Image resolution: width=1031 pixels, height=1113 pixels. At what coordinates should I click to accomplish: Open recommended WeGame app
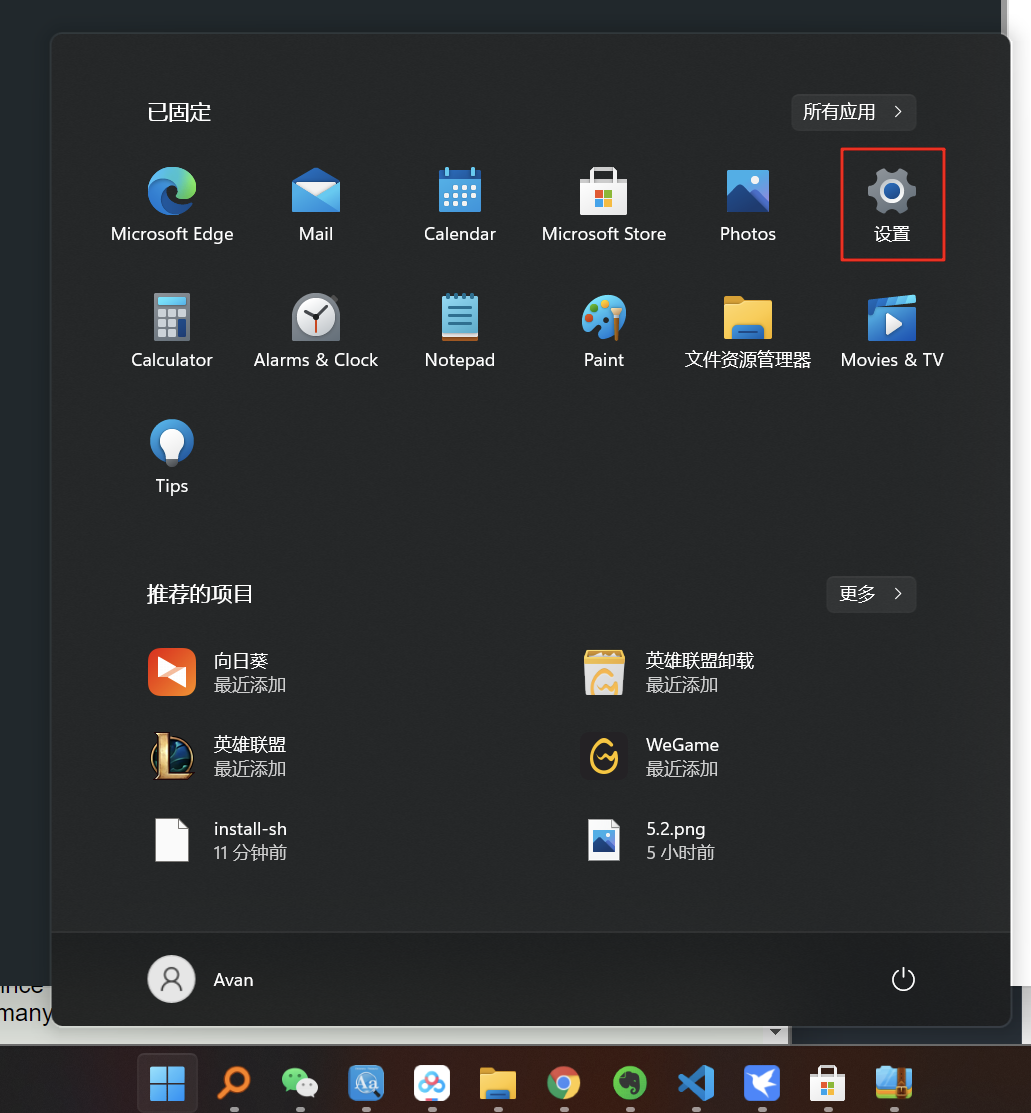[650, 756]
